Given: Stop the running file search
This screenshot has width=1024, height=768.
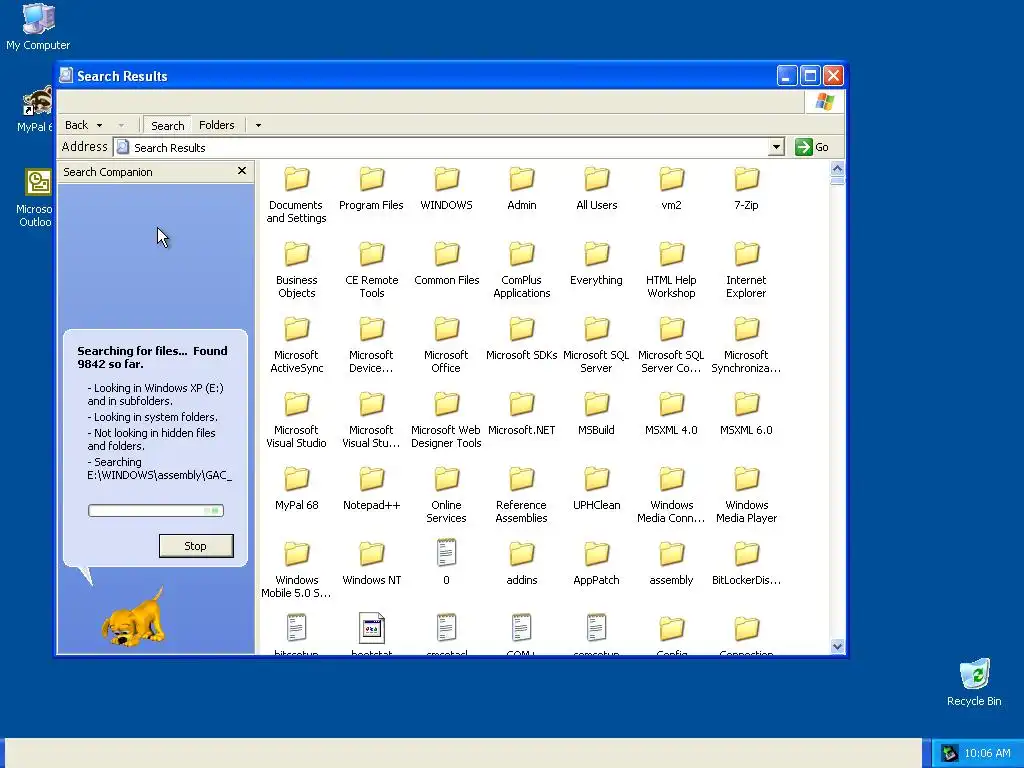Looking at the screenshot, I should click(x=196, y=546).
